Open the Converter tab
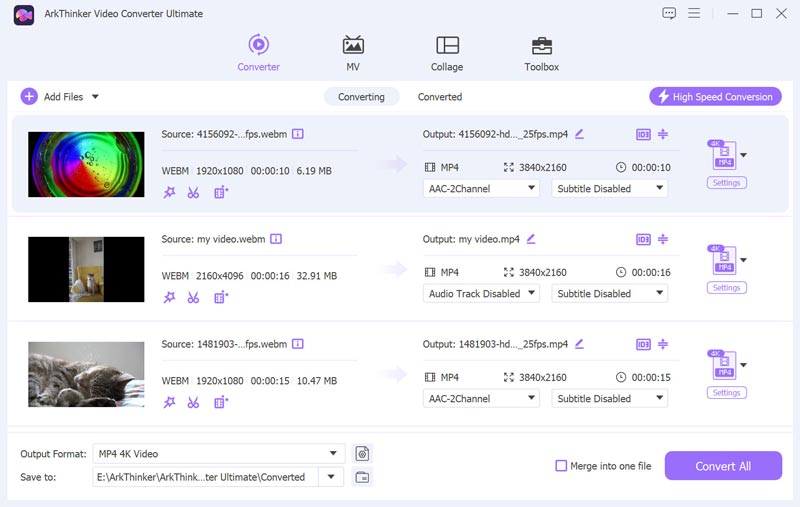Screen dimensions: 800x507 (258, 53)
